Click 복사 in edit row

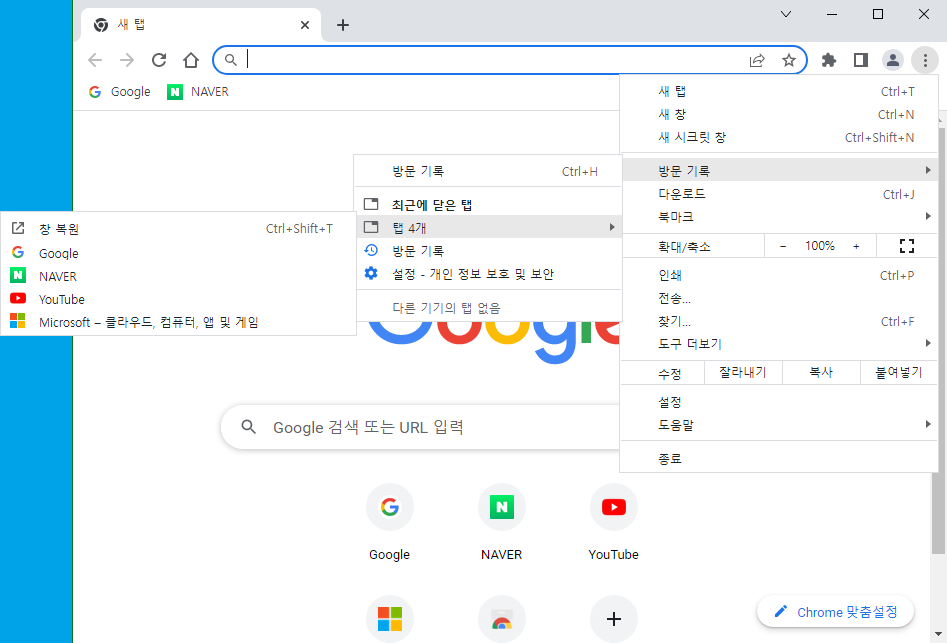(821, 373)
